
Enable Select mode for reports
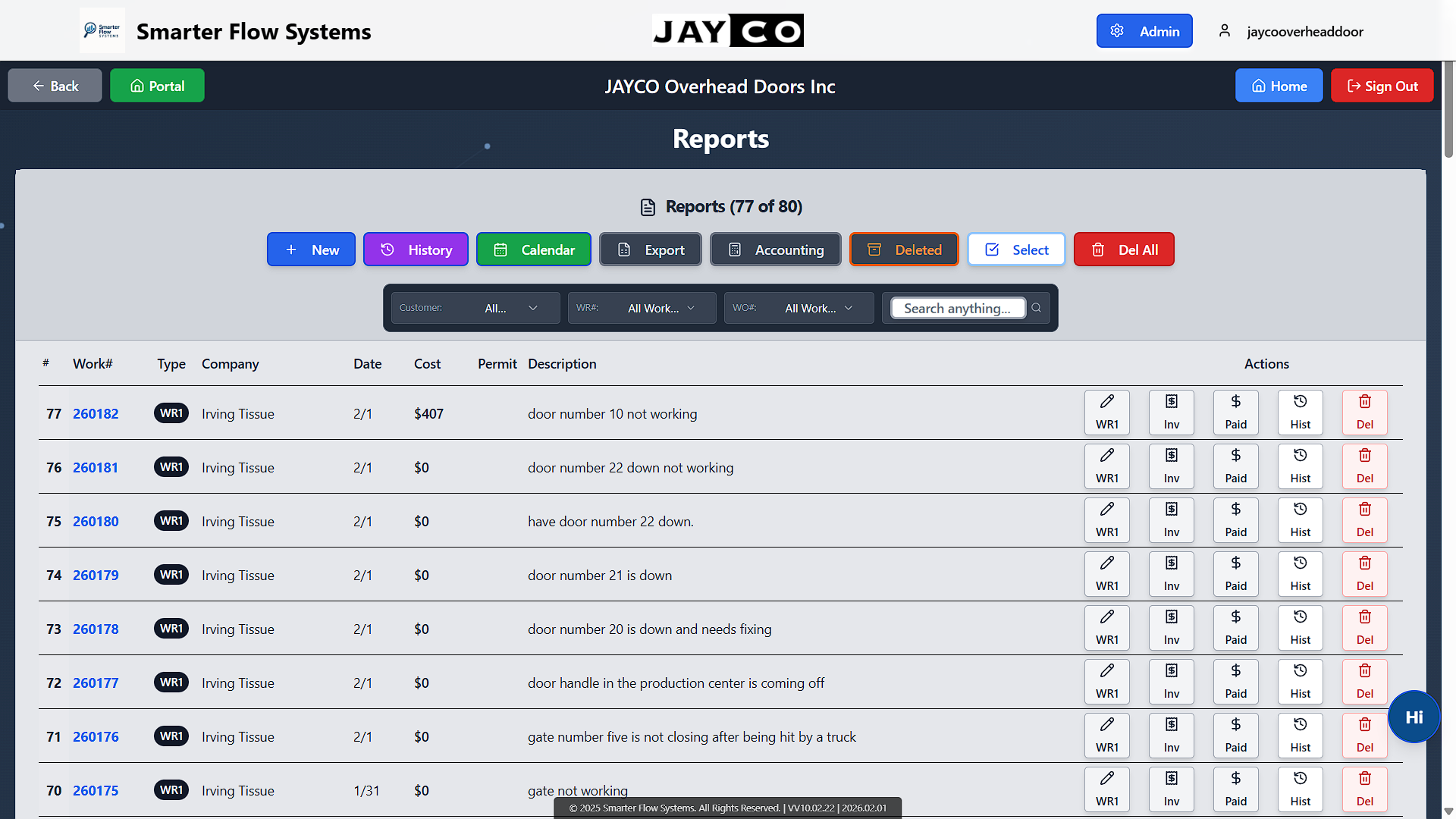point(1016,249)
